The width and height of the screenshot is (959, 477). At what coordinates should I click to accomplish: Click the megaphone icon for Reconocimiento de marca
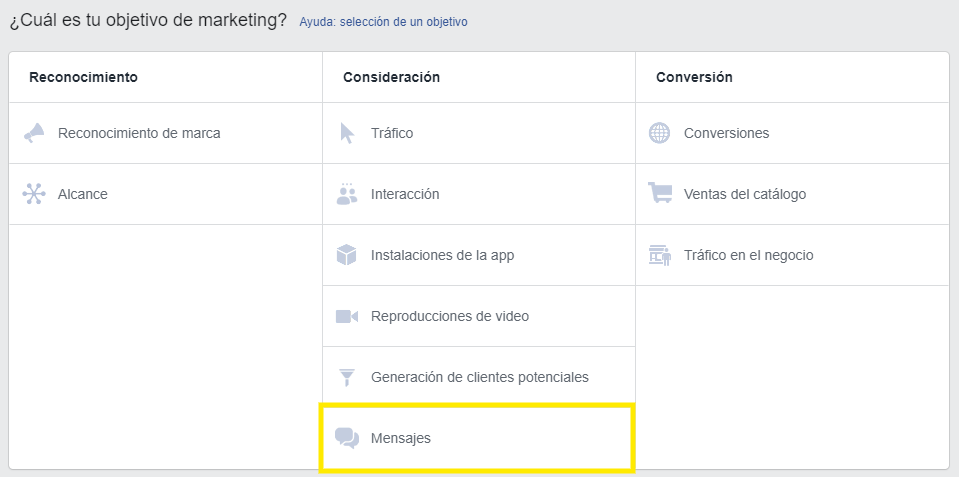click(34, 133)
